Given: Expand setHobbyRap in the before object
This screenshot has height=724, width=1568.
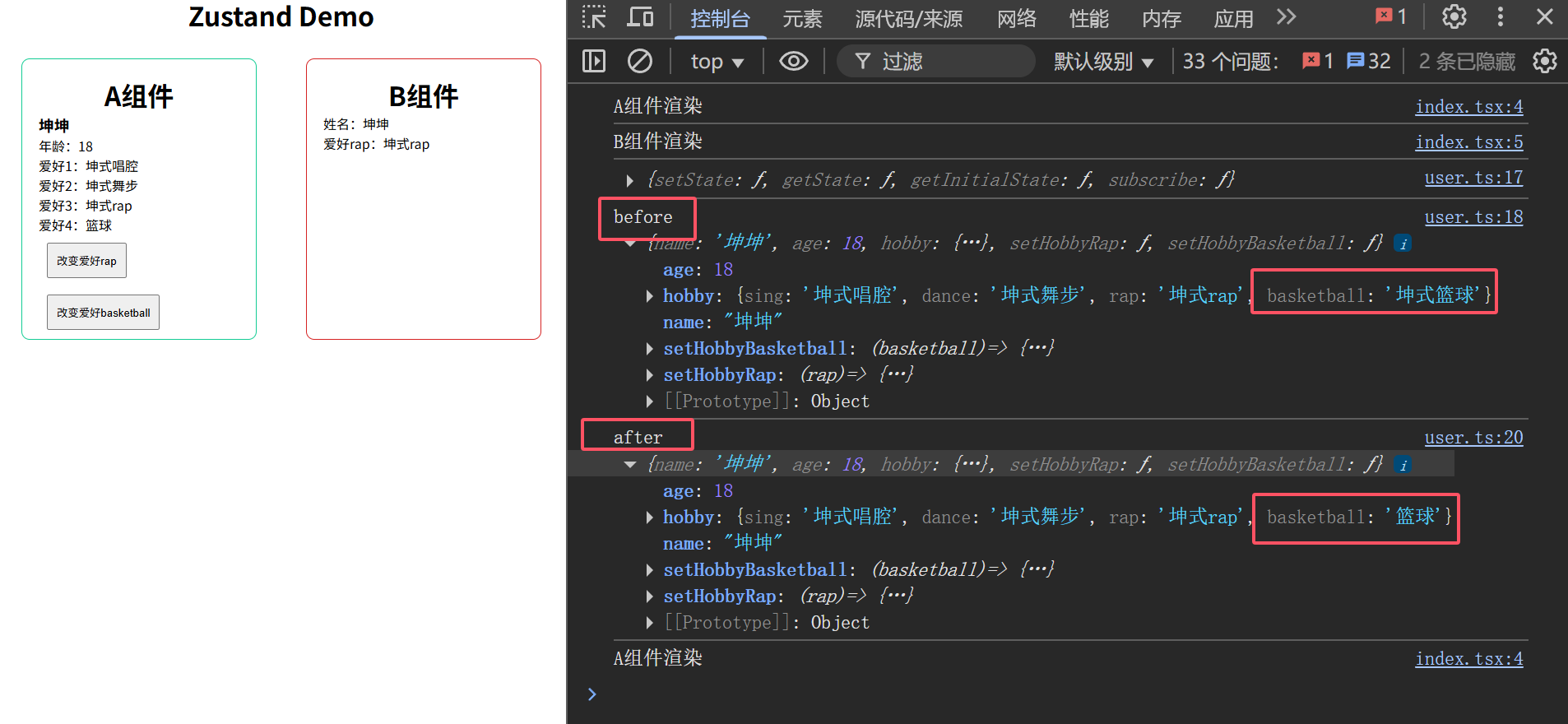Looking at the screenshot, I should pos(649,375).
